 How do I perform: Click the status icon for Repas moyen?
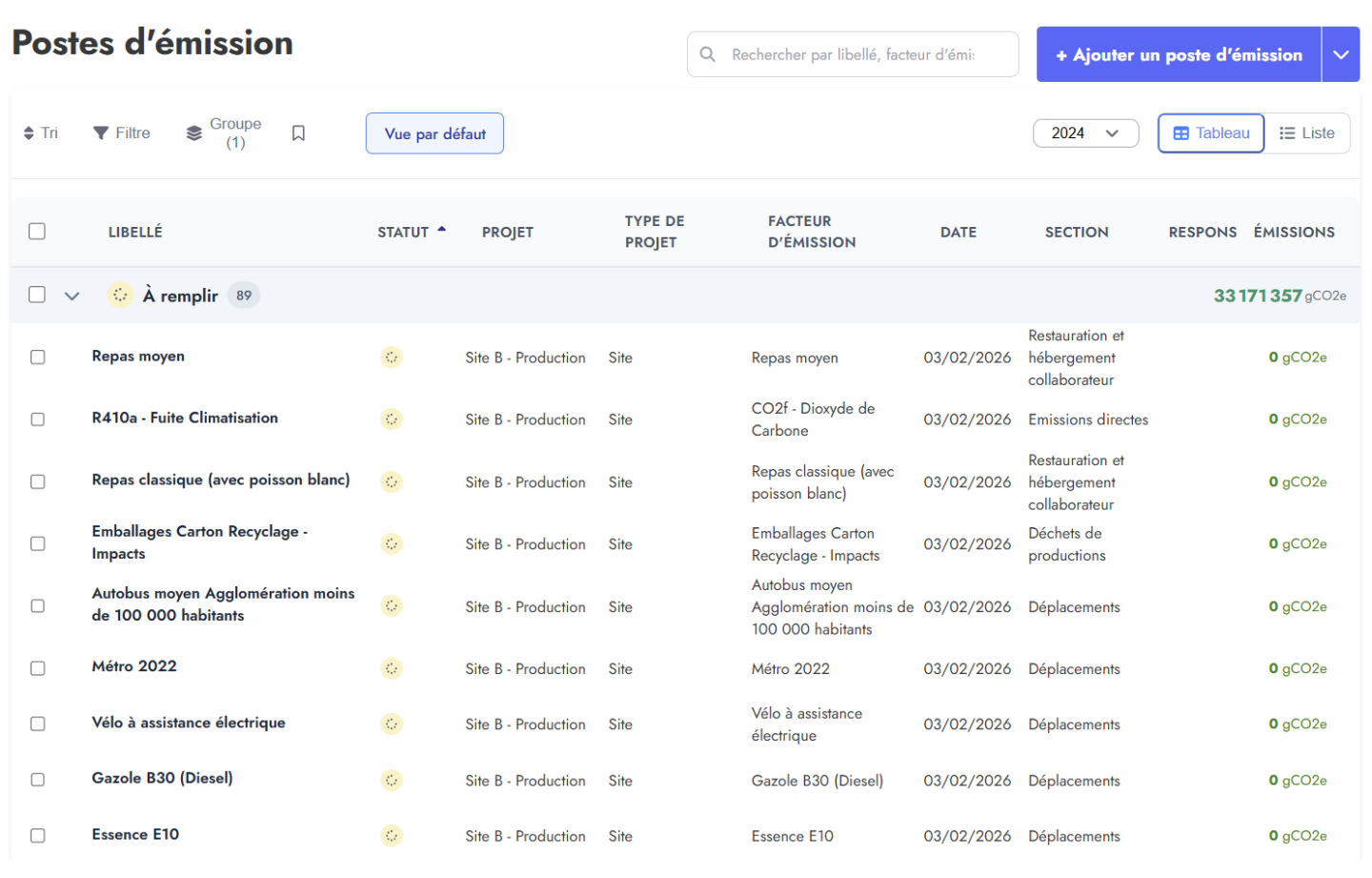pyautogui.click(x=392, y=357)
